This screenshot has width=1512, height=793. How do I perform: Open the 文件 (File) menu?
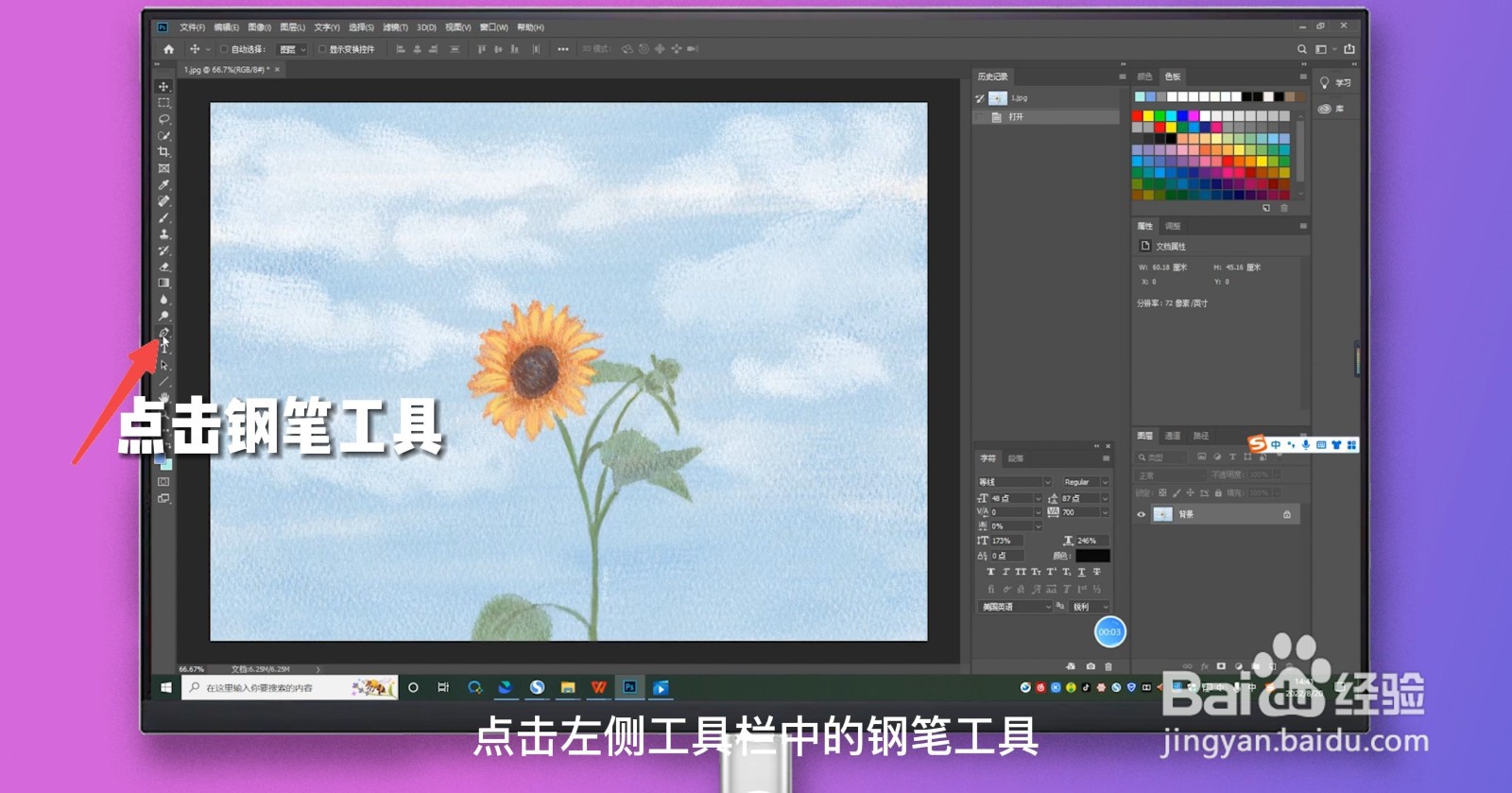coord(193,27)
